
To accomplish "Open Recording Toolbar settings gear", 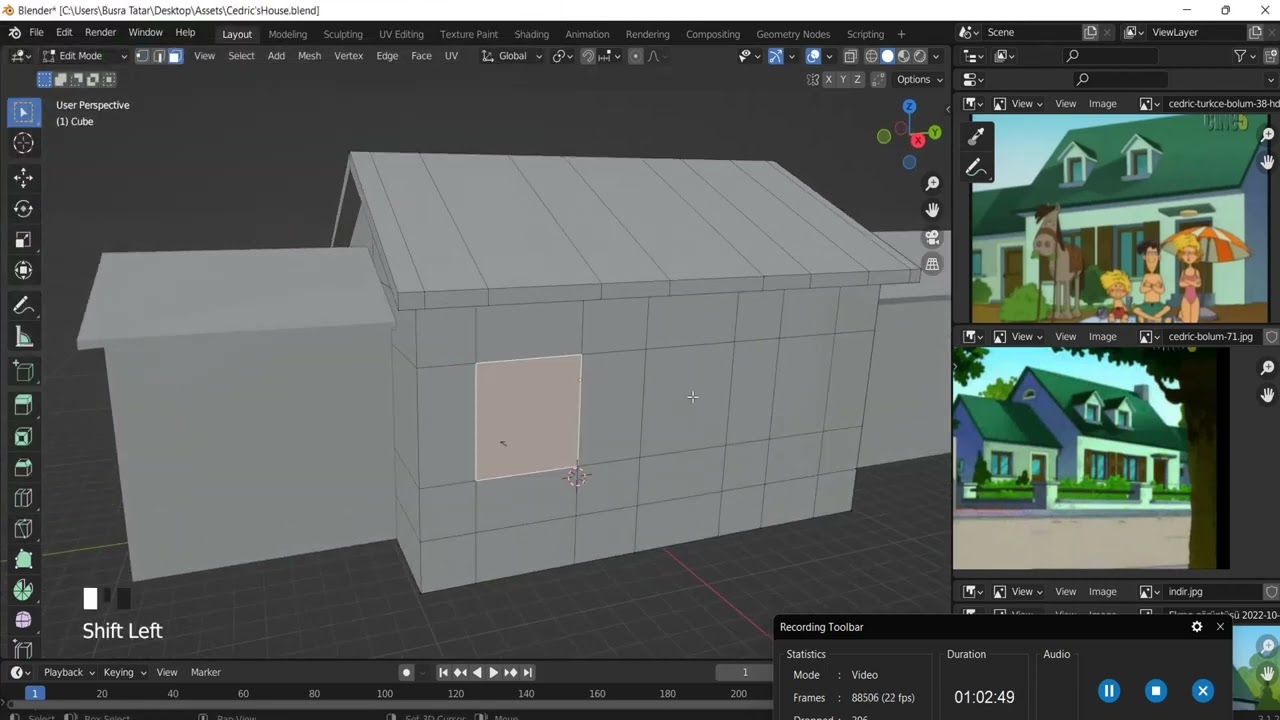I will pyautogui.click(x=1197, y=627).
